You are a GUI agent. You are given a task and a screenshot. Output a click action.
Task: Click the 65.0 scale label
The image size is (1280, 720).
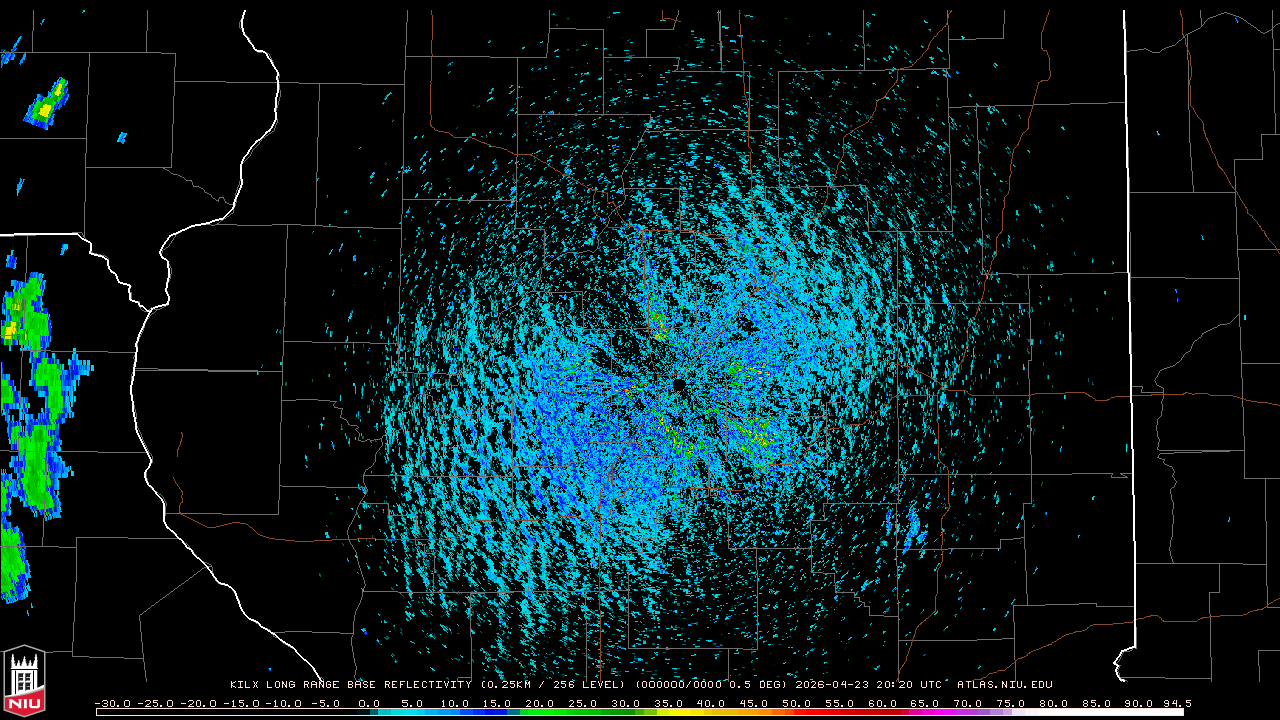(926, 703)
